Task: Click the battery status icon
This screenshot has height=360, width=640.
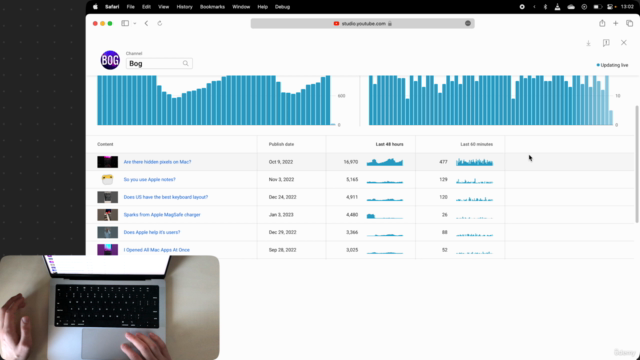Action: (597, 7)
